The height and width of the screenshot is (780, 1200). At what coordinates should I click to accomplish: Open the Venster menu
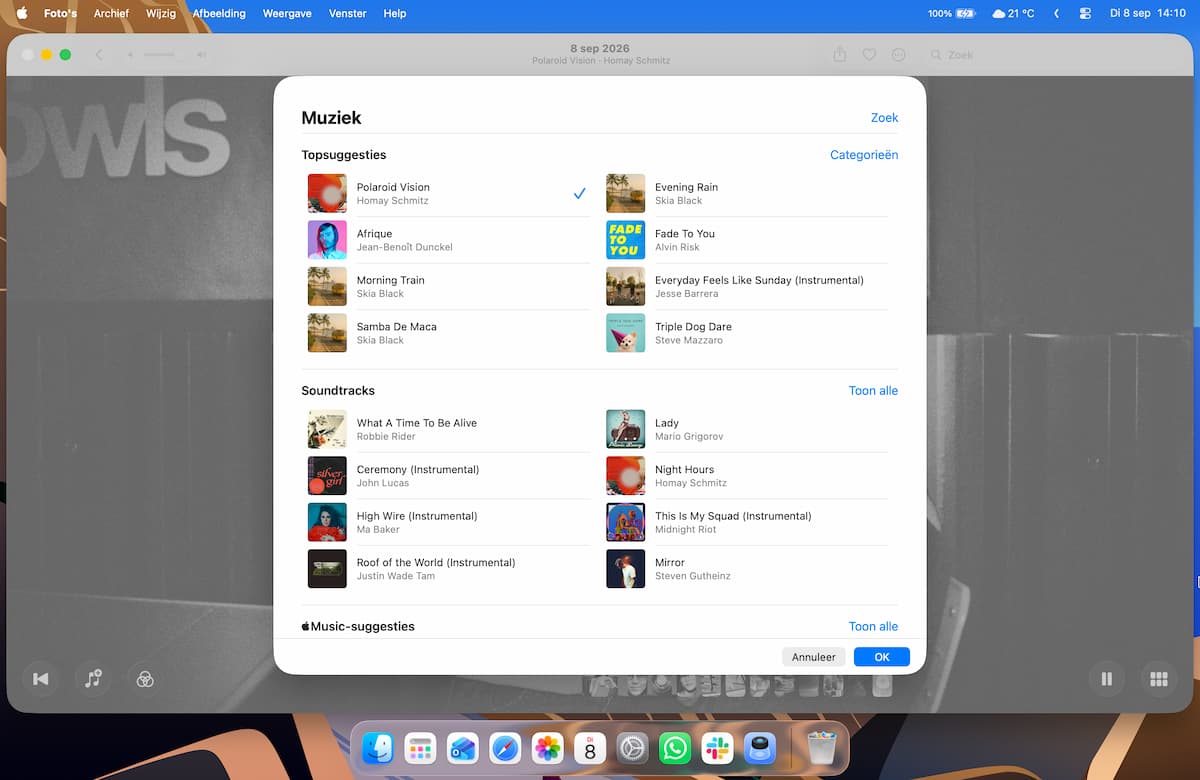click(x=348, y=14)
